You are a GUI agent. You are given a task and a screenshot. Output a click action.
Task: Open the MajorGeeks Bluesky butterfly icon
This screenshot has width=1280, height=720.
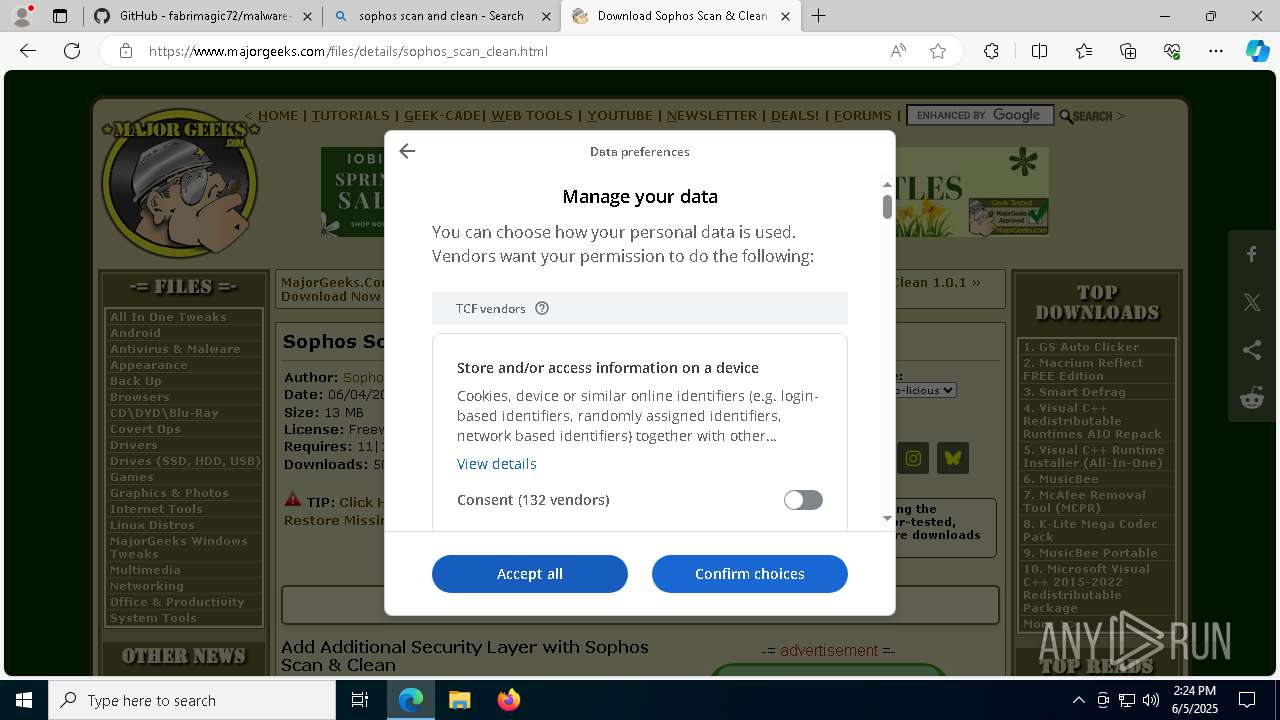(953, 458)
